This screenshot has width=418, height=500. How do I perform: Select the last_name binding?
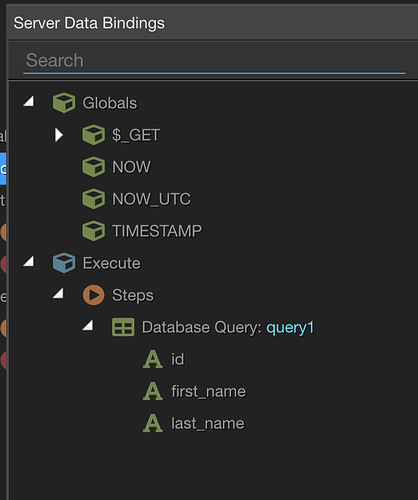pos(208,424)
